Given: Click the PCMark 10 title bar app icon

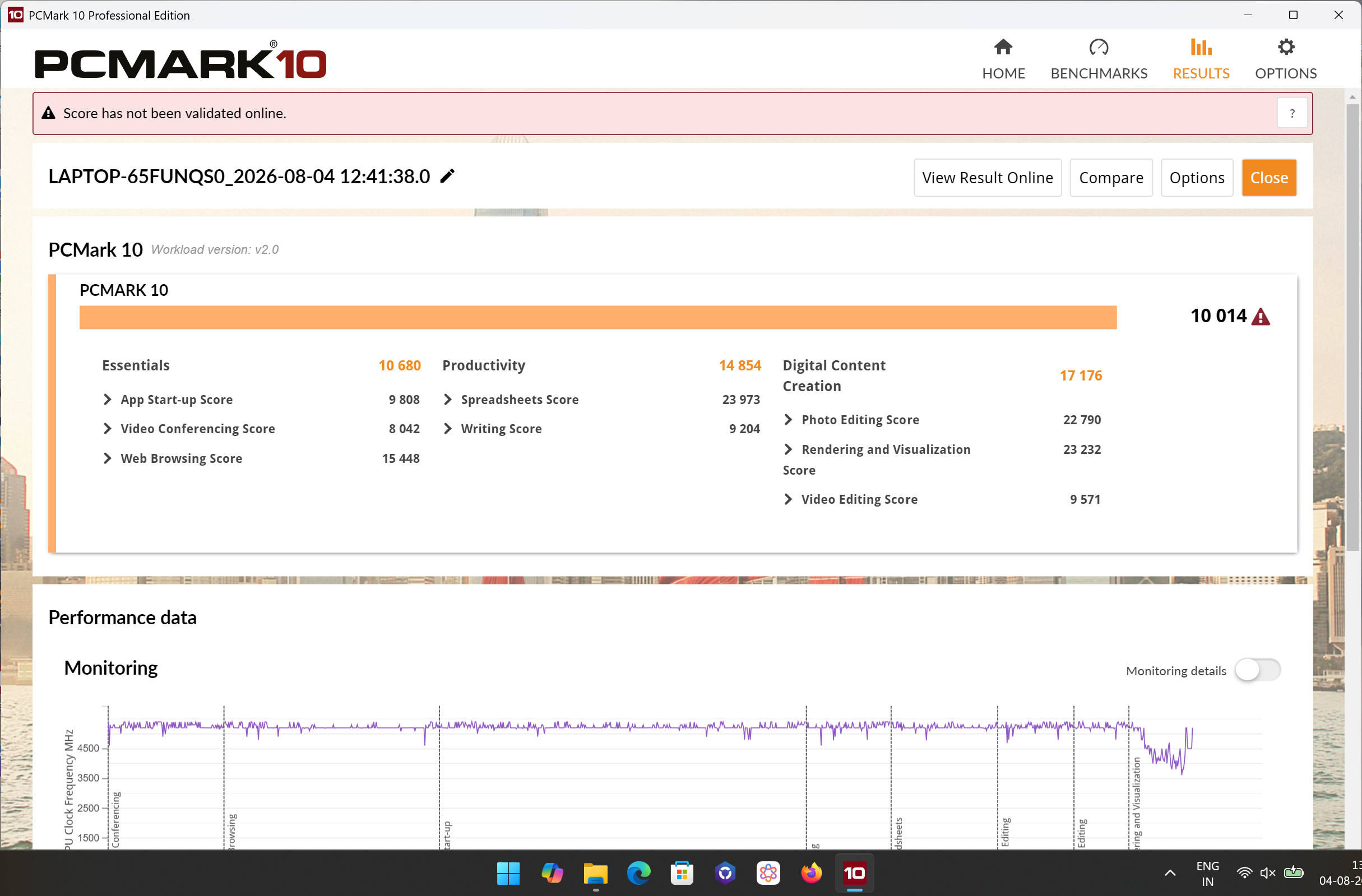Looking at the screenshot, I should pos(16,15).
